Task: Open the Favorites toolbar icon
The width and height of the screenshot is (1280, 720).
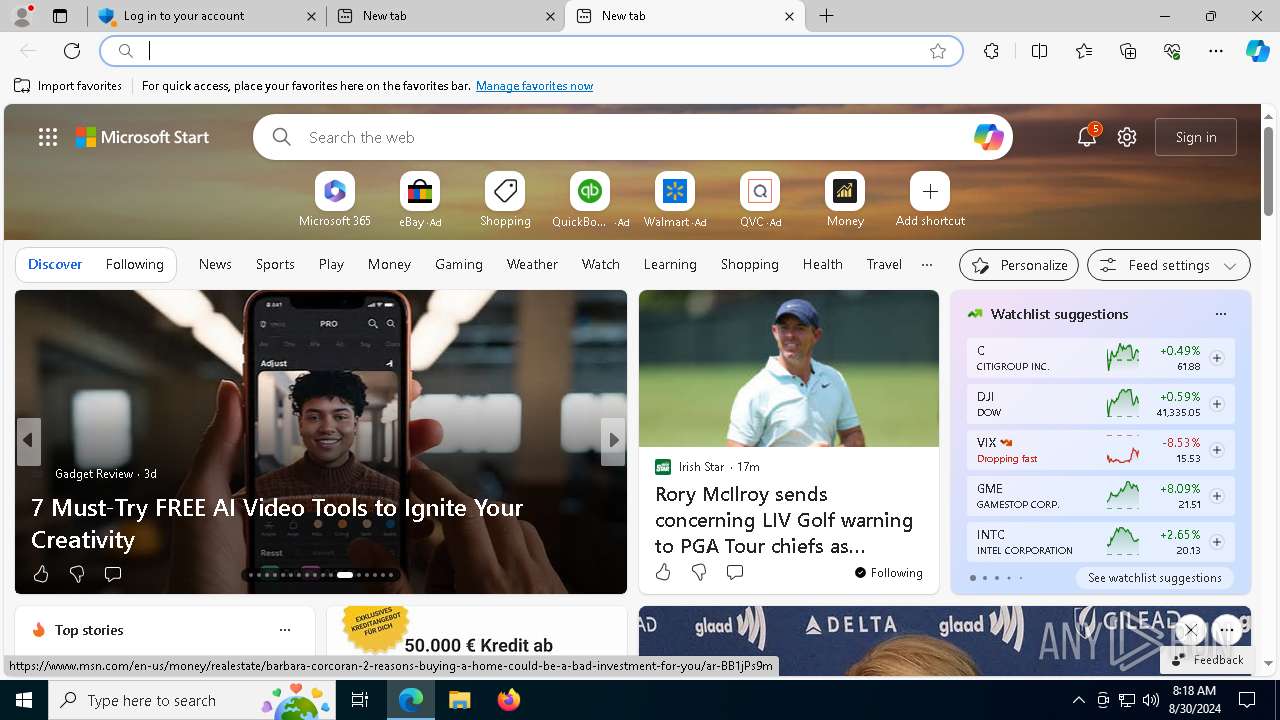Action: (x=1084, y=51)
